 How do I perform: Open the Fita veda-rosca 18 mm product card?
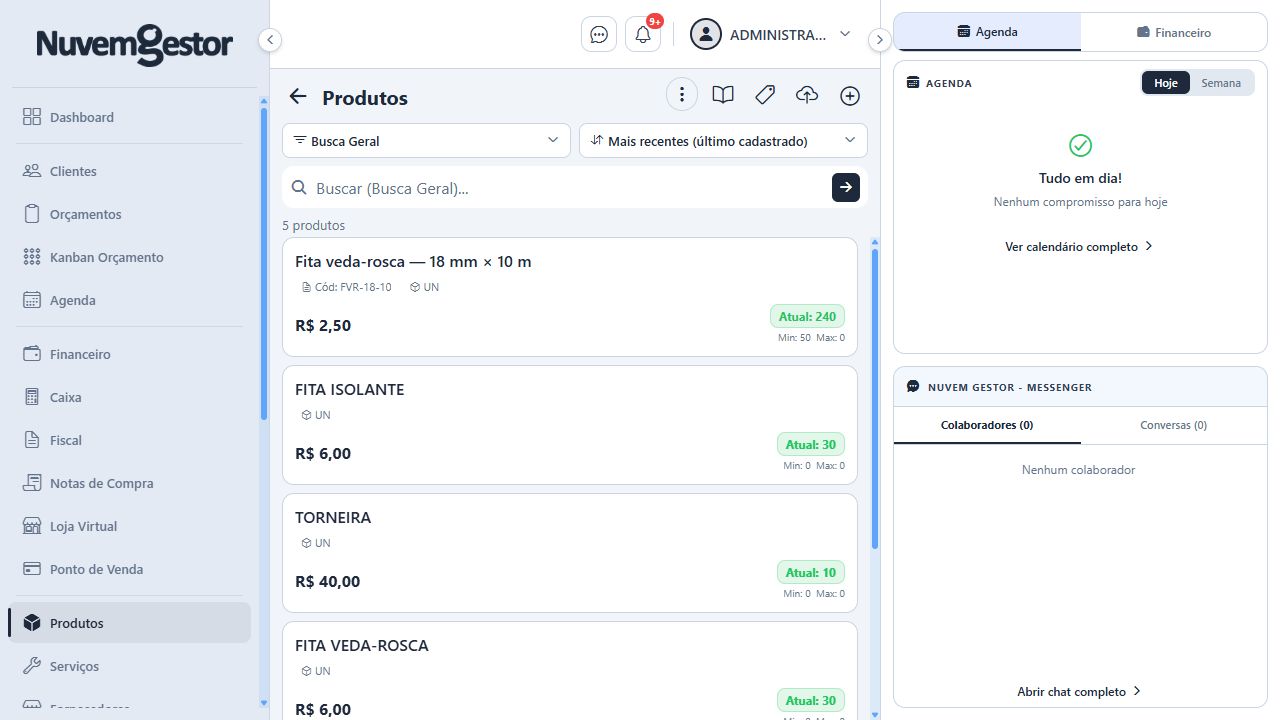(570, 297)
